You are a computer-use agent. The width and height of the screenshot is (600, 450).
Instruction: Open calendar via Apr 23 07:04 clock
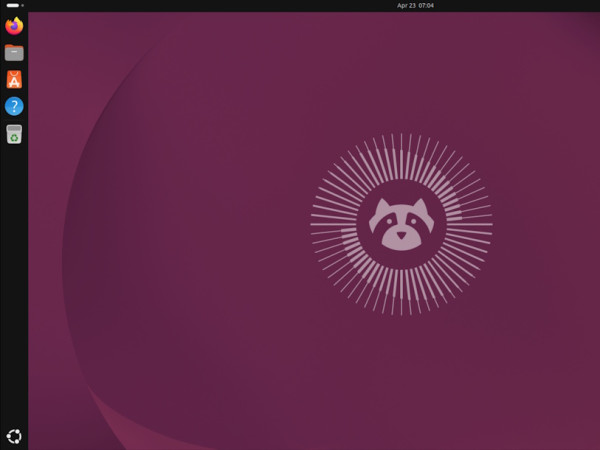click(x=415, y=5)
